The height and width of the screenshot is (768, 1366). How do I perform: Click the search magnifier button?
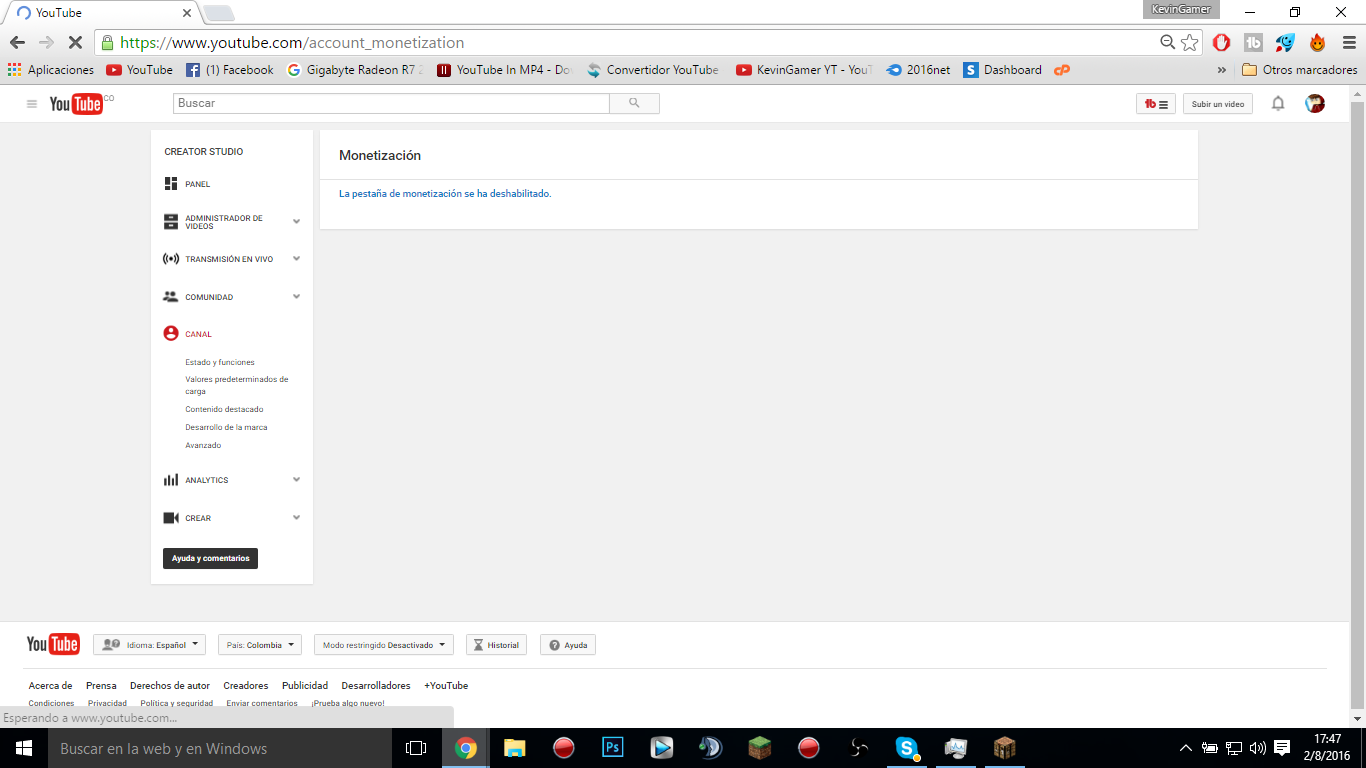(634, 103)
